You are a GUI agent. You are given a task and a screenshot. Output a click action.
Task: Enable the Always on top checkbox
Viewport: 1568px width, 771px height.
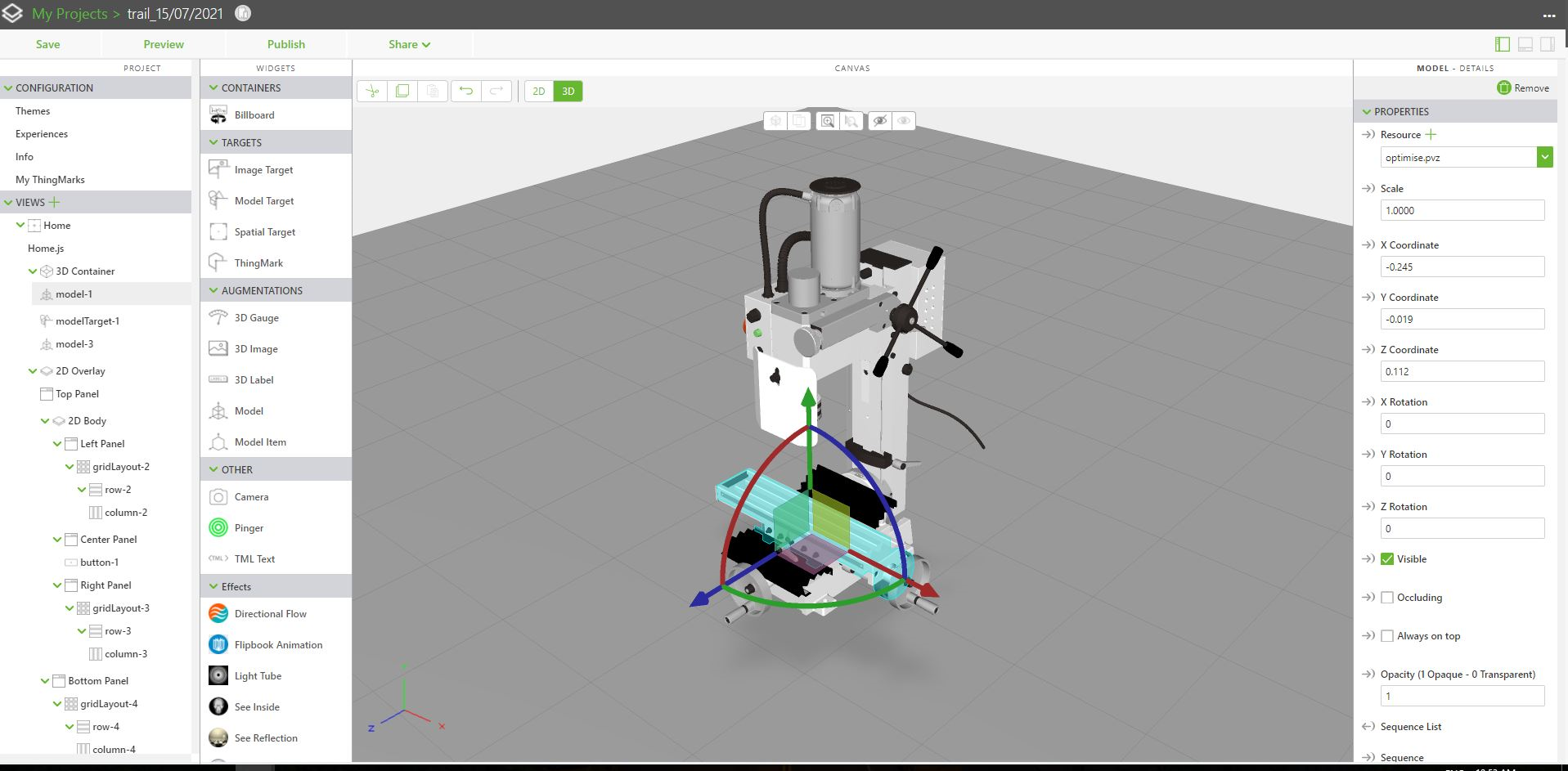(1388, 635)
